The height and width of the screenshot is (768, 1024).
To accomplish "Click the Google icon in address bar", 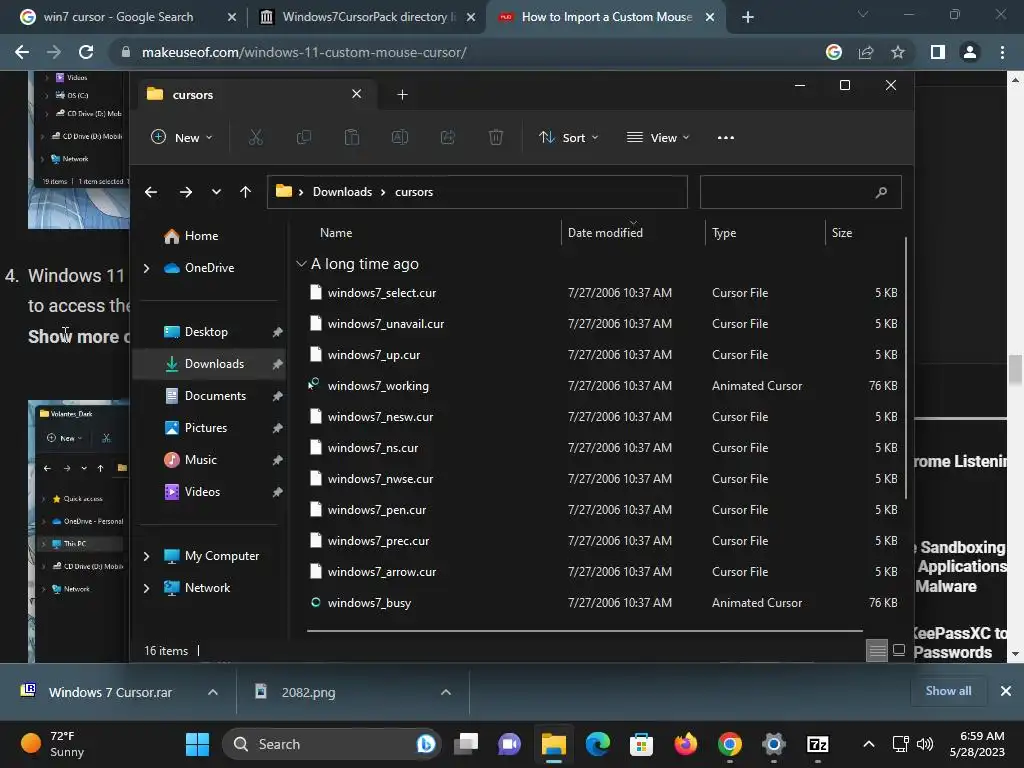I will pos(833,52).
